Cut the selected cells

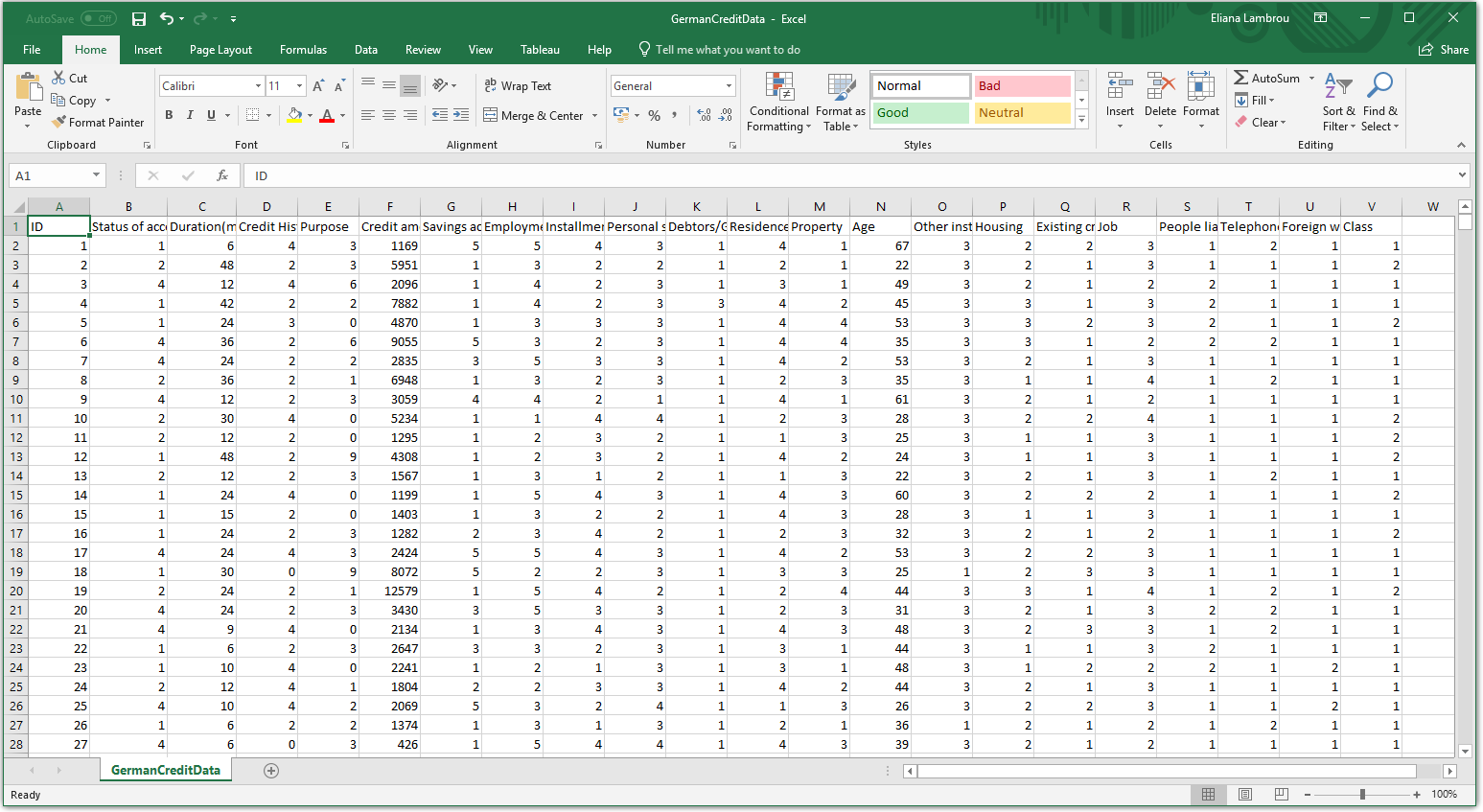[70, 79]
